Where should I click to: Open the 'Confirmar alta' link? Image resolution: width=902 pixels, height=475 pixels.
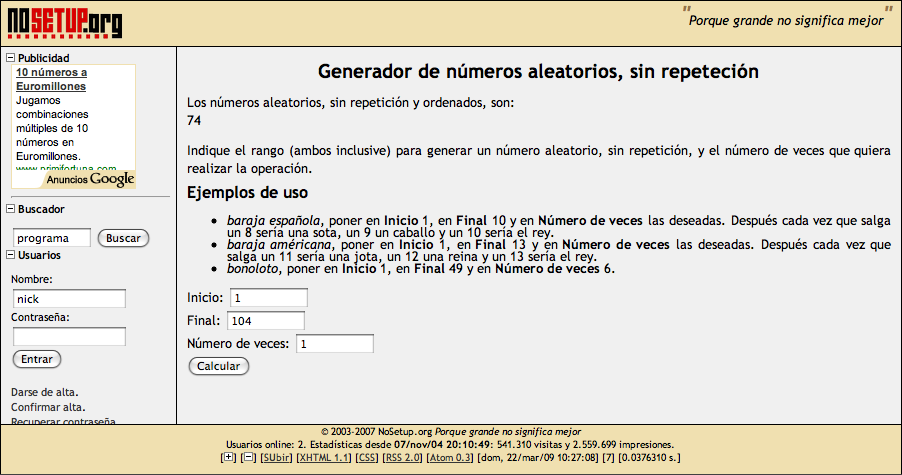pyautogui.click(x=48, y=407)
